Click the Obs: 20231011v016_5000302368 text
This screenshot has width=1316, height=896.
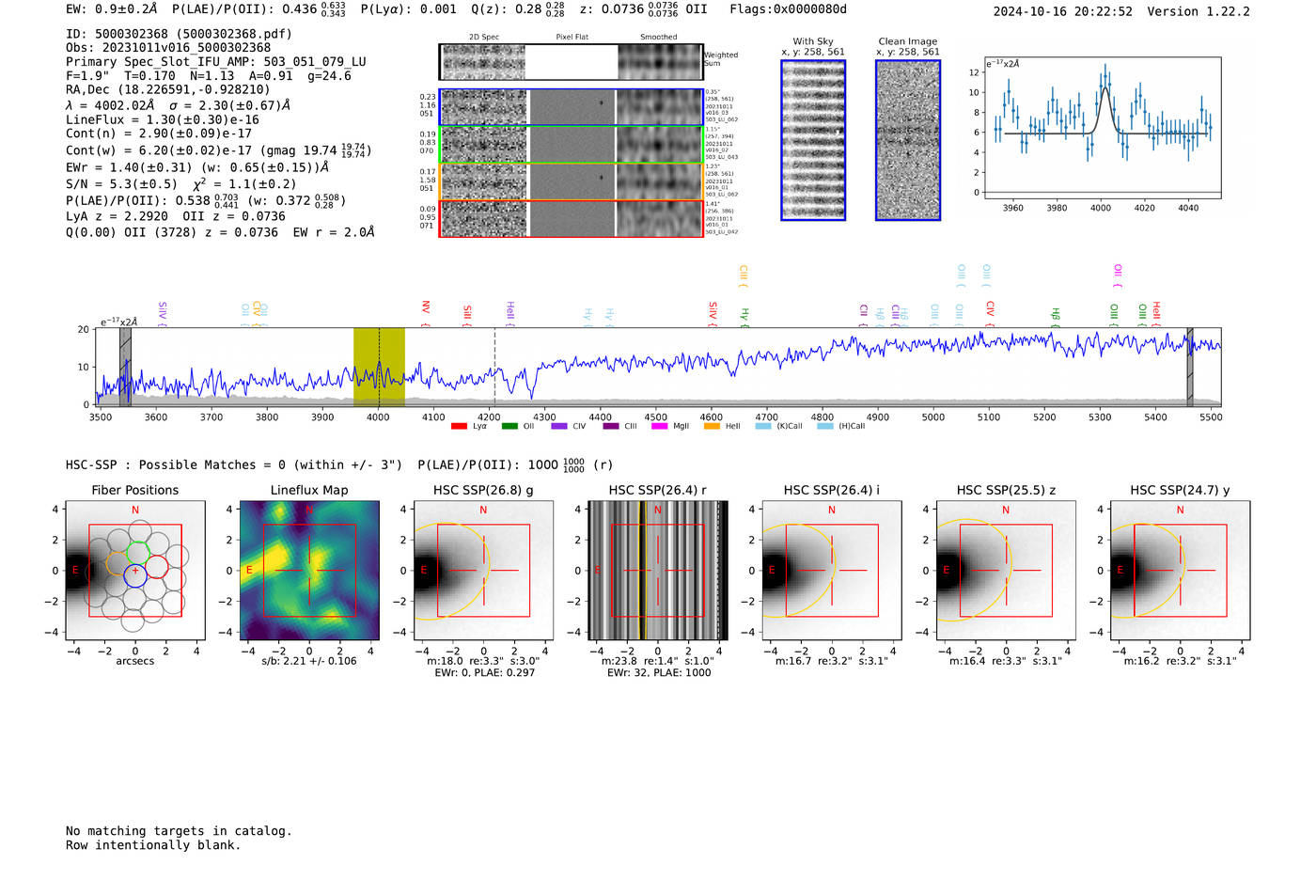[x=168, y=48]
